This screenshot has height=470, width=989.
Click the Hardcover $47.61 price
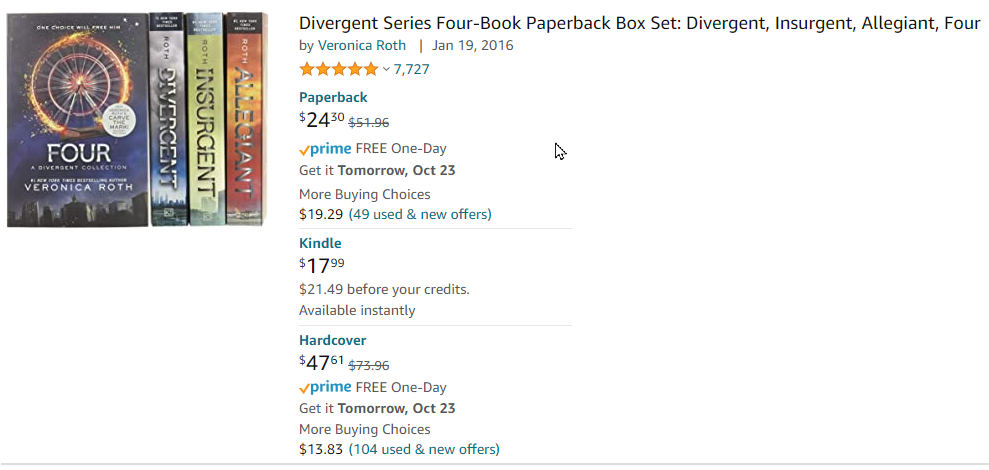[x=322, y=363]
